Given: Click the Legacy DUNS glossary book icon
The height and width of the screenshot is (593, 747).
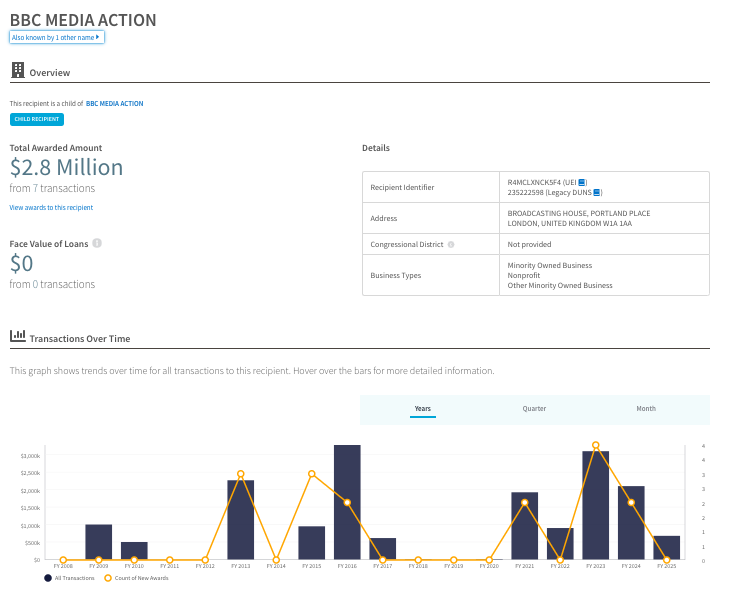Looking at the screenshot, I should [x=596, y=191].
